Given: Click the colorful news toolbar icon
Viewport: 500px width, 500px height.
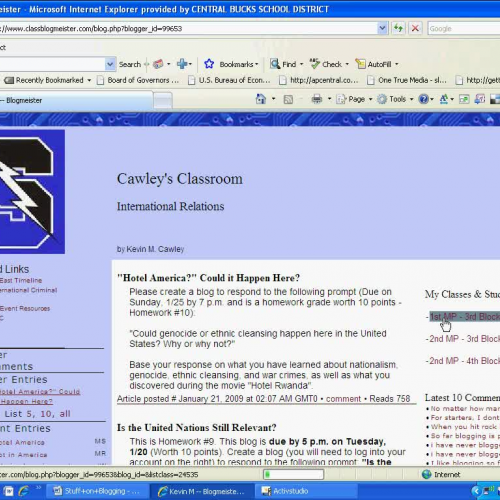Looking at the screenshot, I should pos(158,64).
